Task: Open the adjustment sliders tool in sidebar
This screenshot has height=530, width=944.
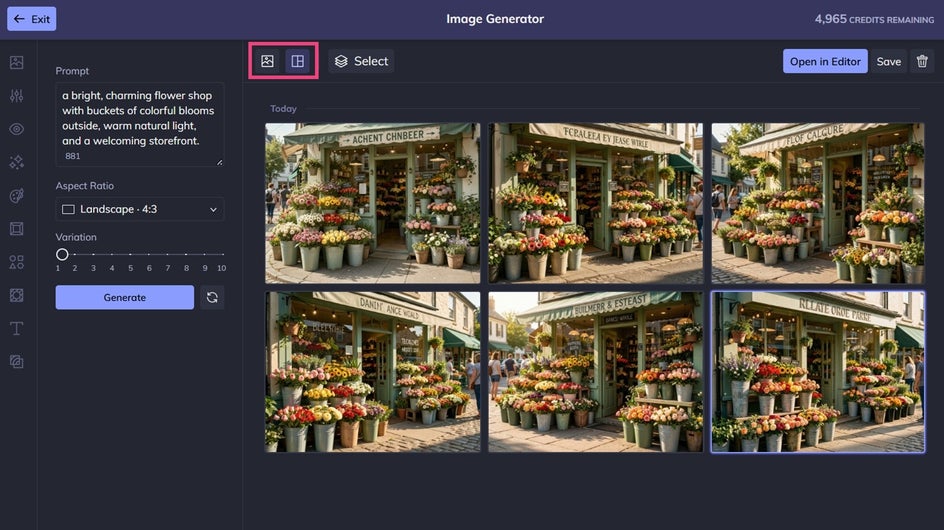Action: click(17, 96)
